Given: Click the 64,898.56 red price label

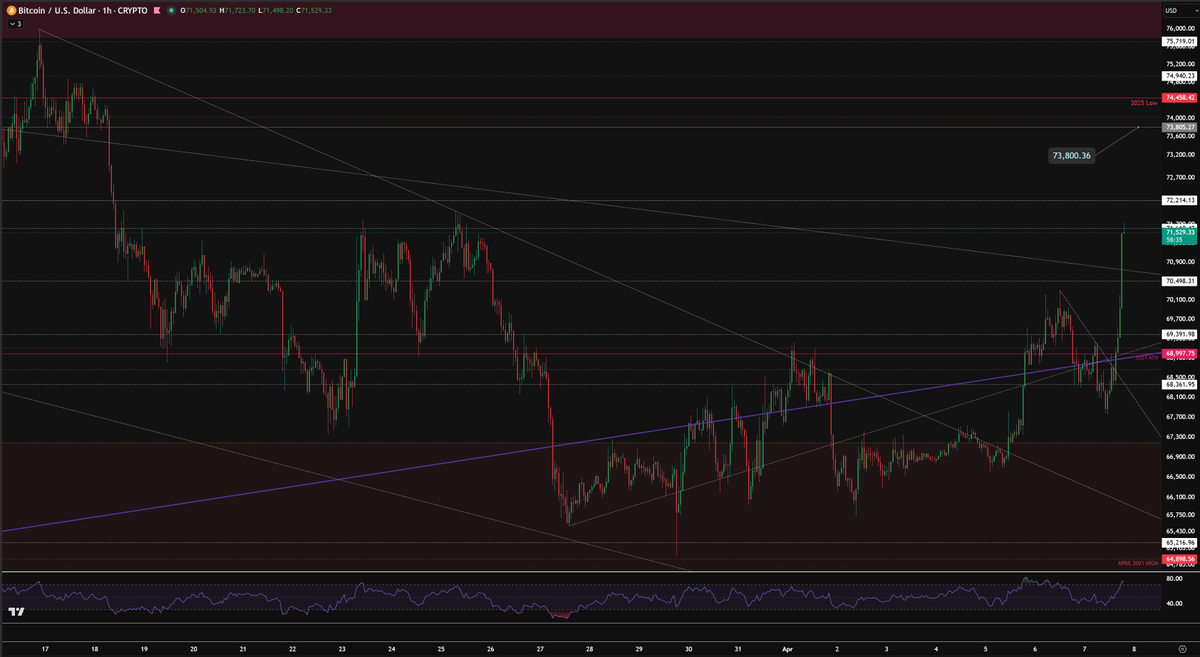Looking at the screenshot, I should pos(1180,558).
